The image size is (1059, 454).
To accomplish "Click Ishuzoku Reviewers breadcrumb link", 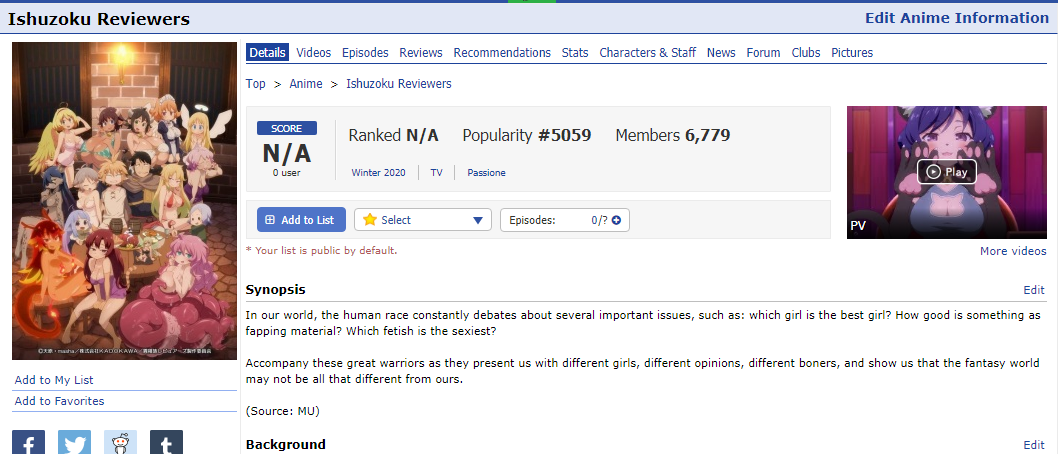I will [398, 84].
